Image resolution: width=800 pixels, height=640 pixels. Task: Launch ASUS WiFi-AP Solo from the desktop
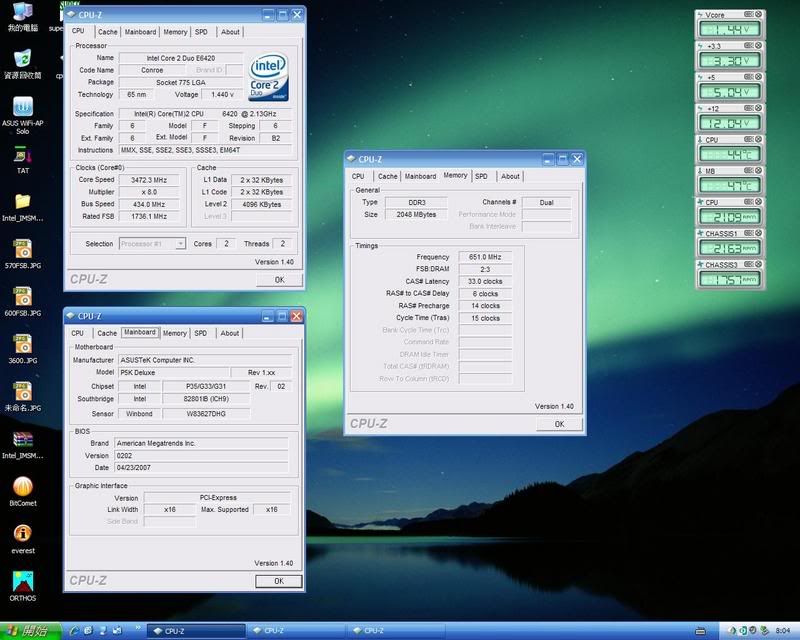coord(22,115)
